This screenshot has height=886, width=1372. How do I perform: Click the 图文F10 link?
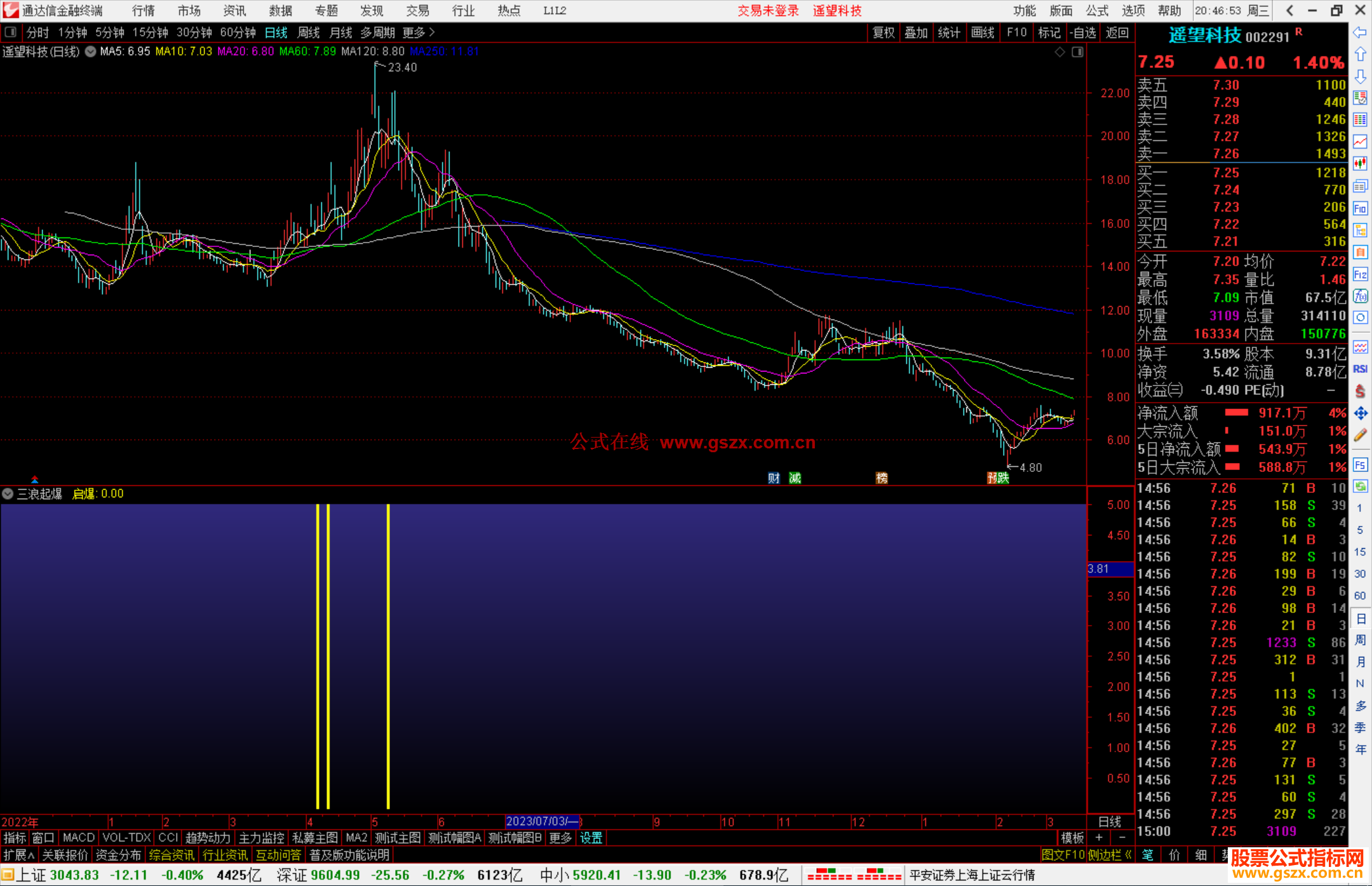pyautogui.click(x=1062, y=855)
